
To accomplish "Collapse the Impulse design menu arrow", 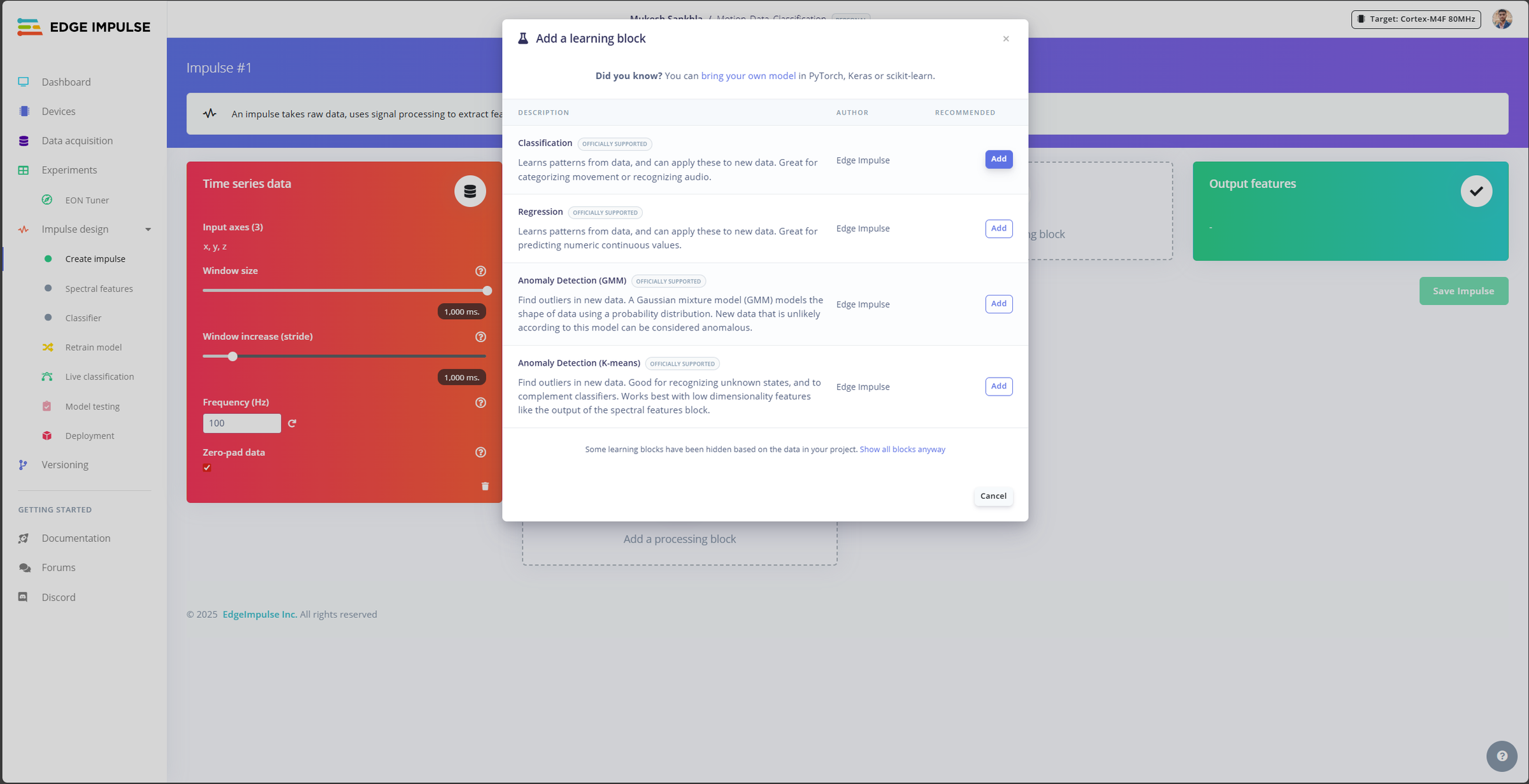I will click(x=148, y=229).
